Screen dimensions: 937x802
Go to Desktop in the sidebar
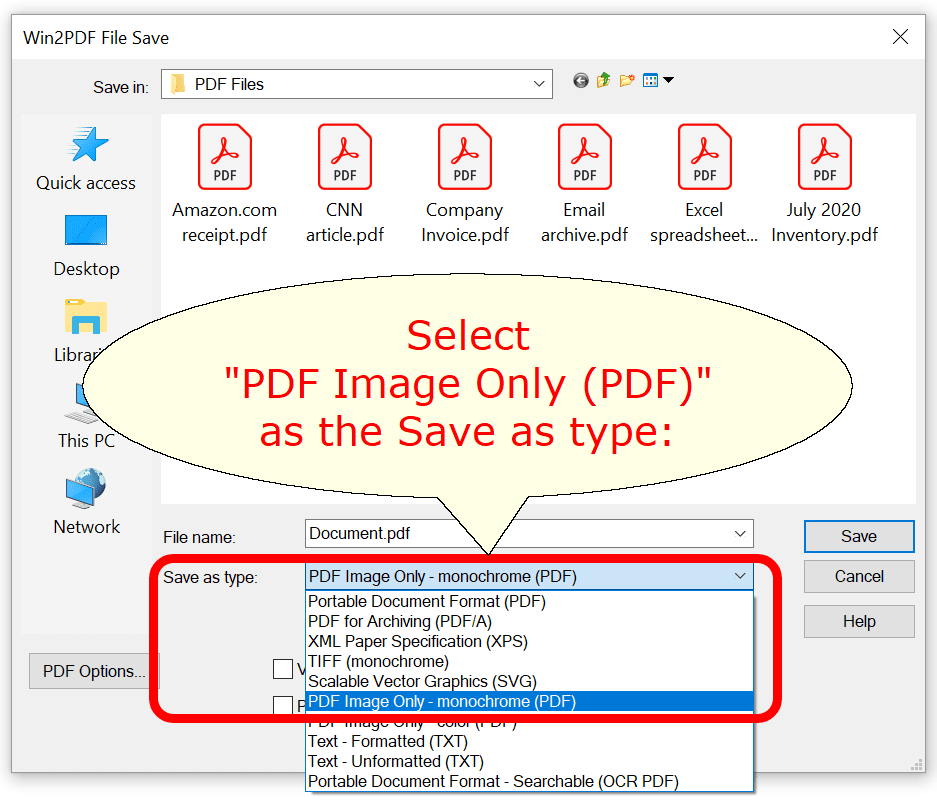click(x=86, y=244)
